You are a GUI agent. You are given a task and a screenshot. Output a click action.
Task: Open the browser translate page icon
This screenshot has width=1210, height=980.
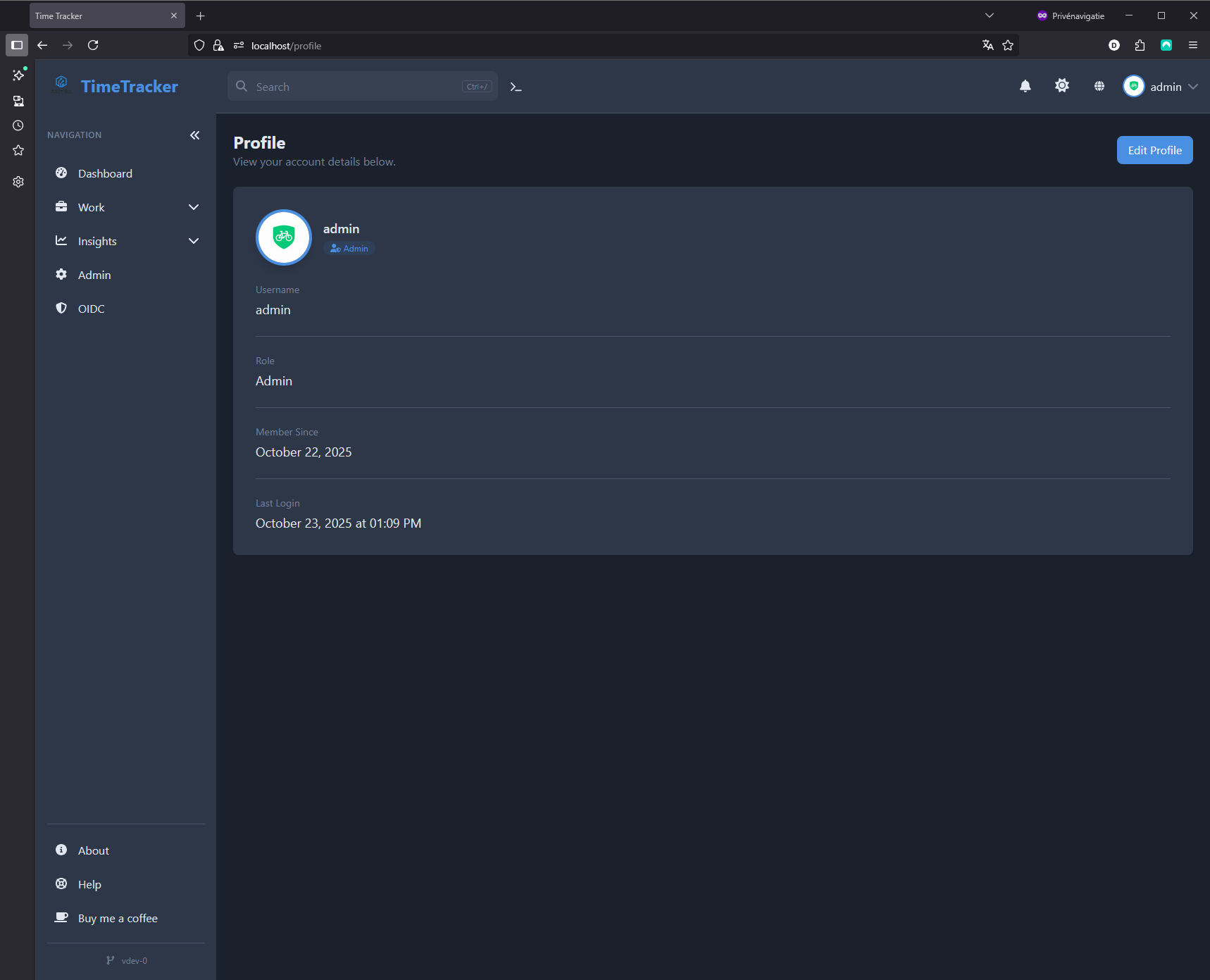tap(987, 45)
